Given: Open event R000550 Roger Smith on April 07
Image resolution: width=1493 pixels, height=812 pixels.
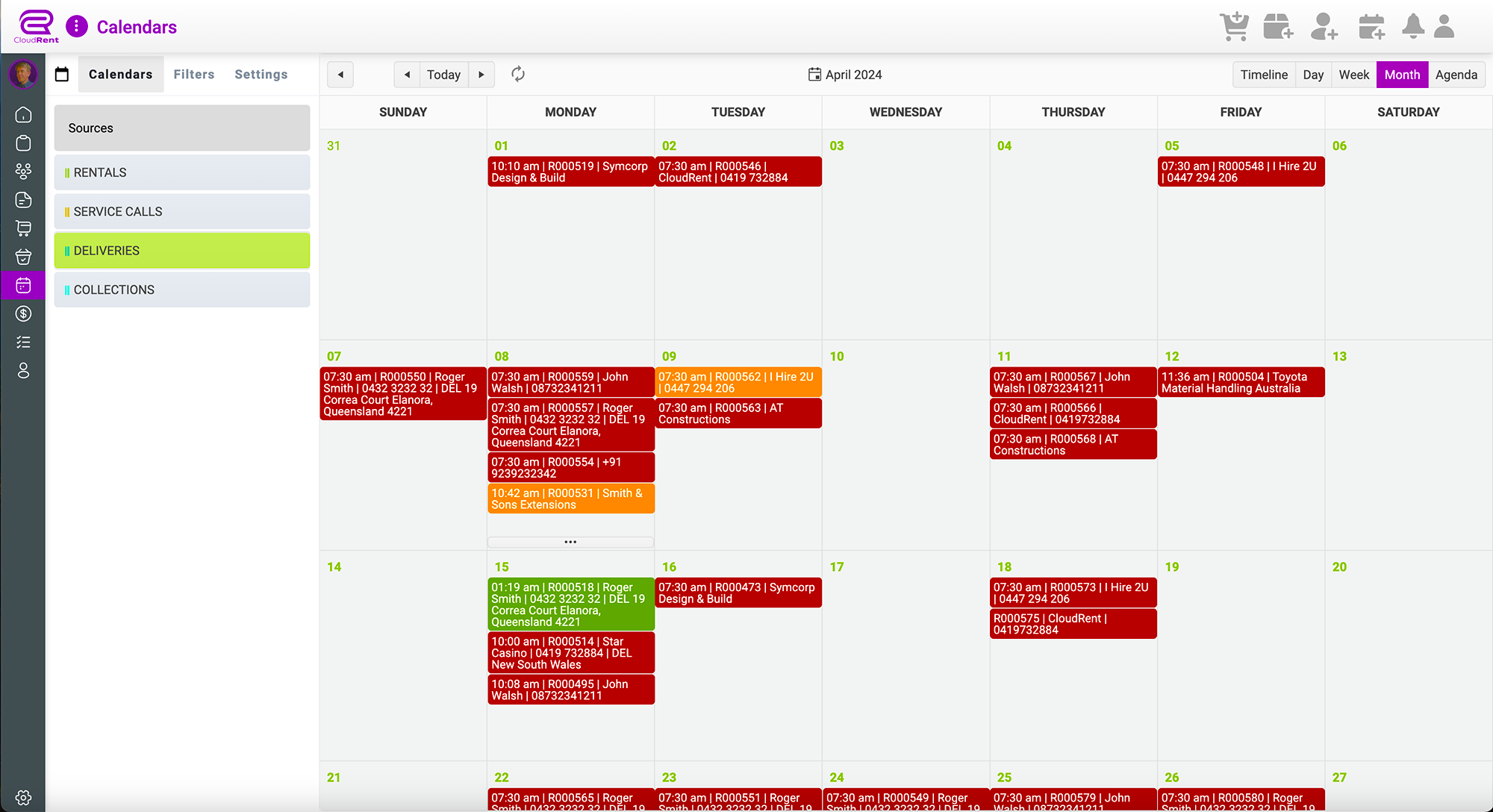Looking at the screenshot, I should (403, 394).
